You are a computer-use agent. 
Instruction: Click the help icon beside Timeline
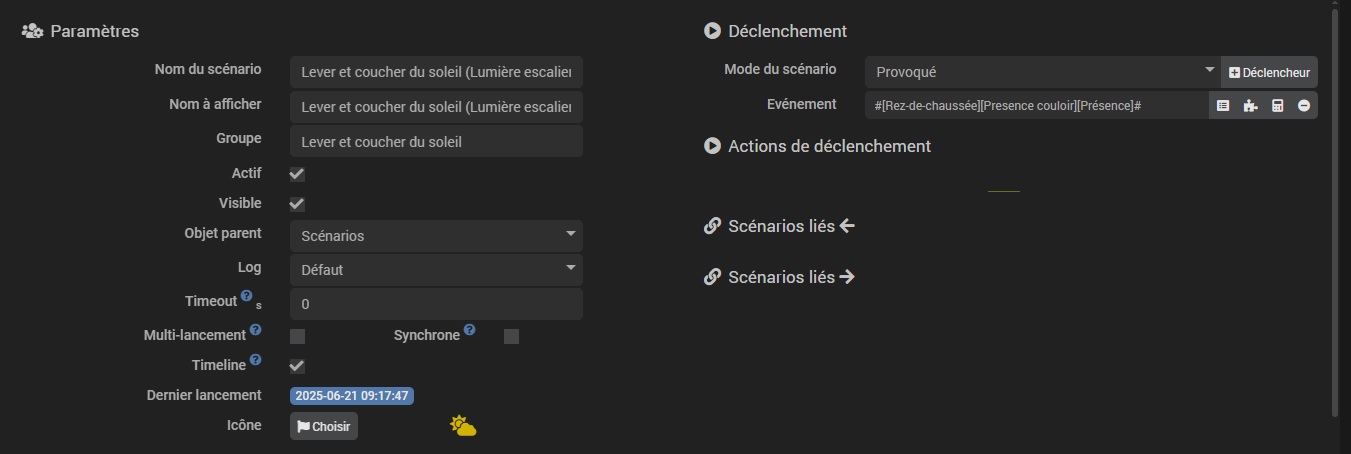click(x=255, y=360)
